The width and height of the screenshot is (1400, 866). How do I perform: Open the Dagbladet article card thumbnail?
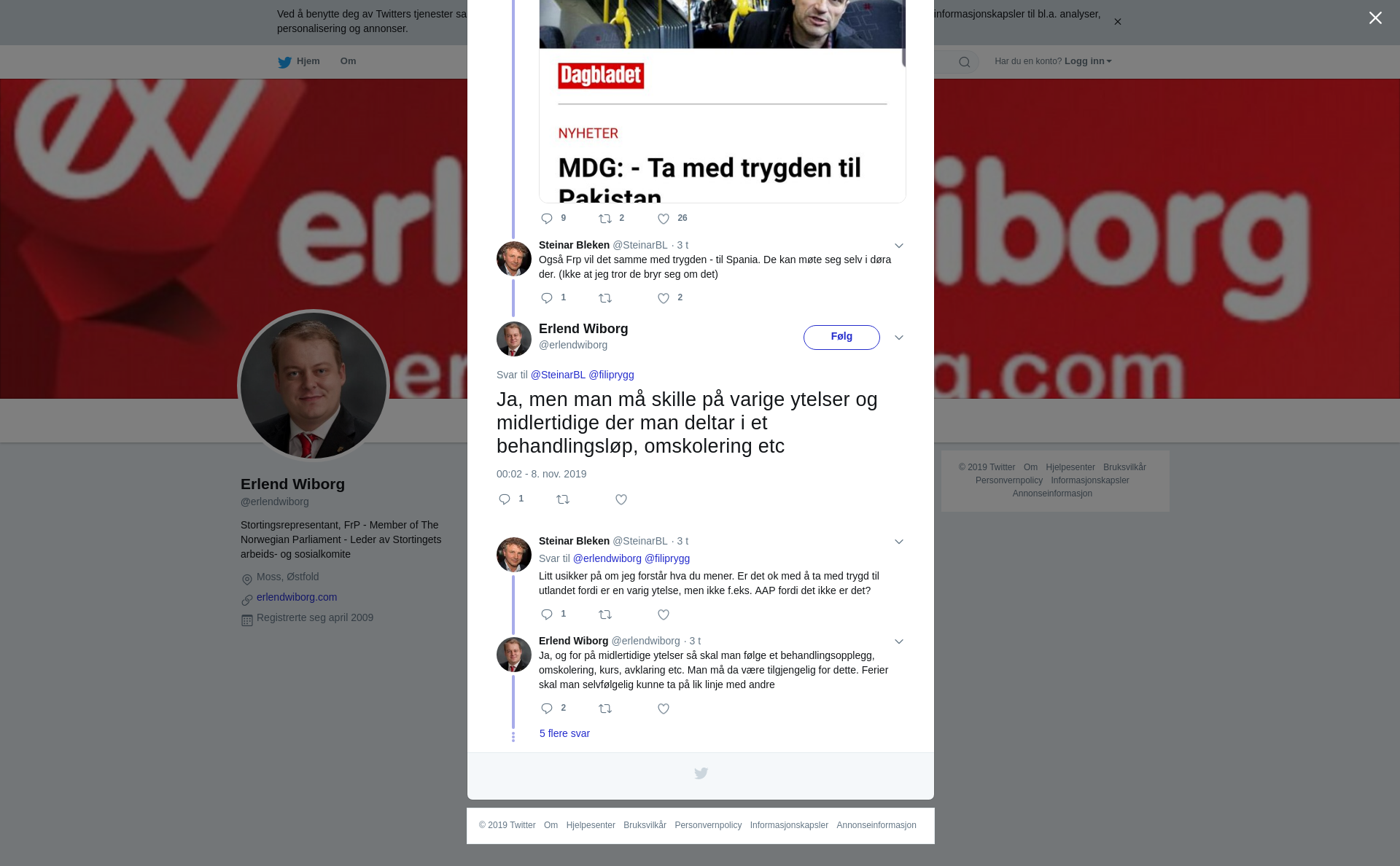(x=723, y=101)
